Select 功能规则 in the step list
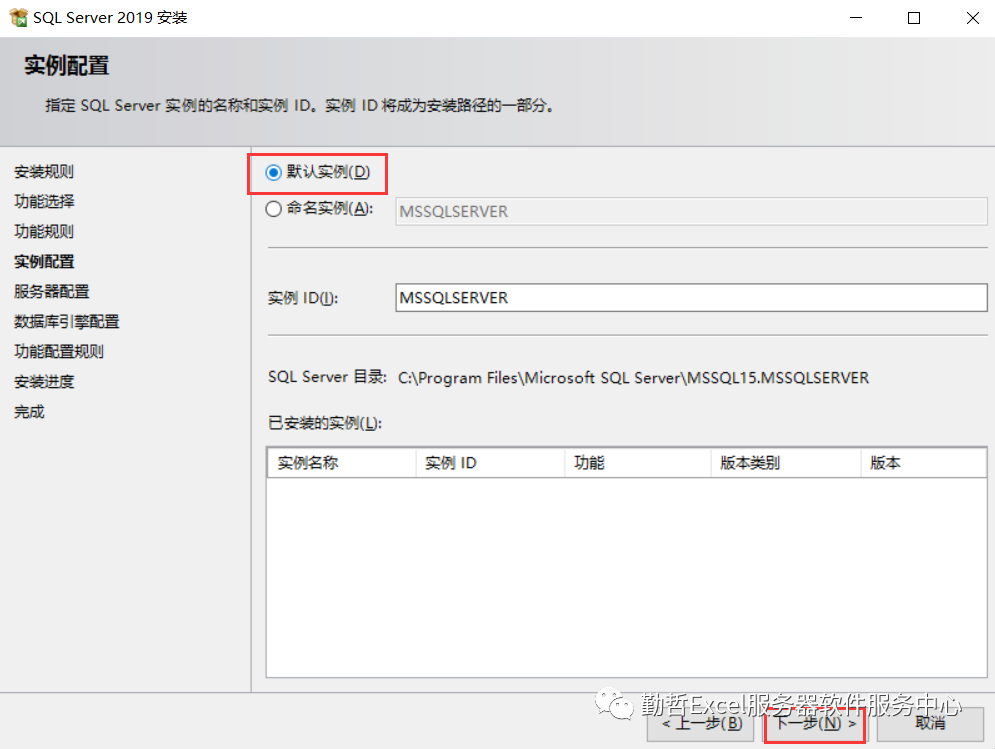995x749 pixels. click(x=44, y=231)
